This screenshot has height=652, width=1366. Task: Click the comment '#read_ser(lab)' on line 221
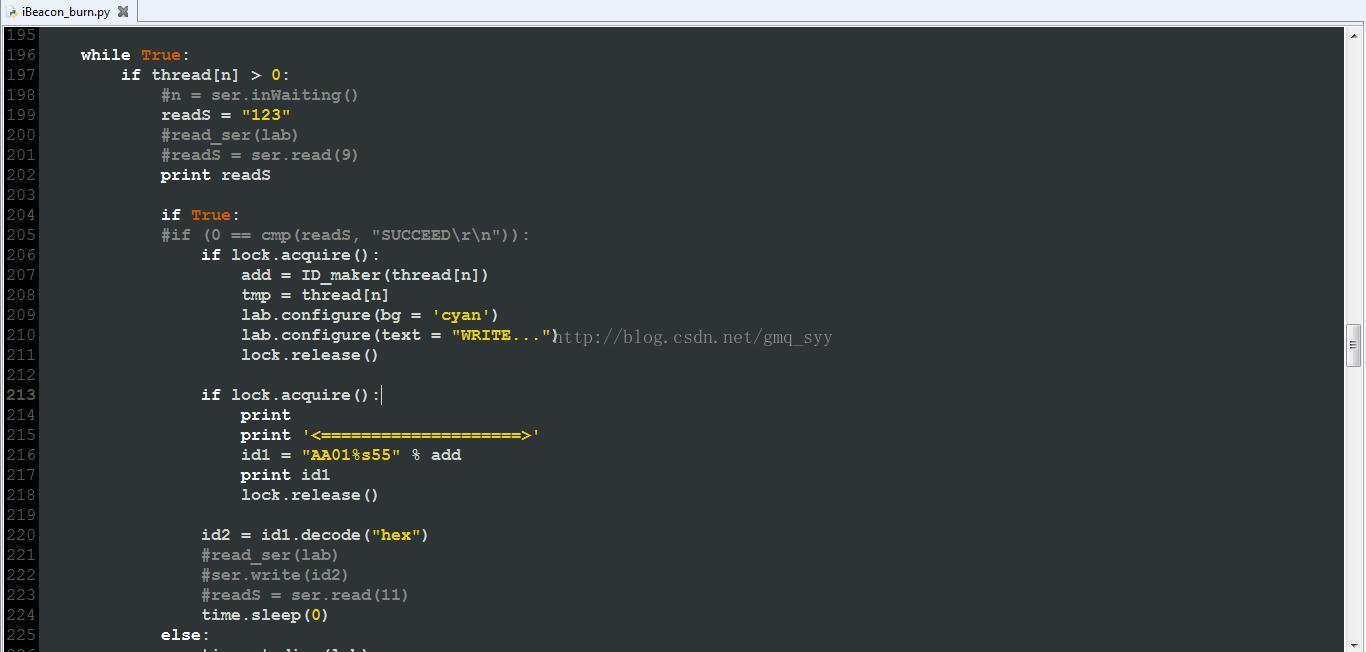coord(270,555)
